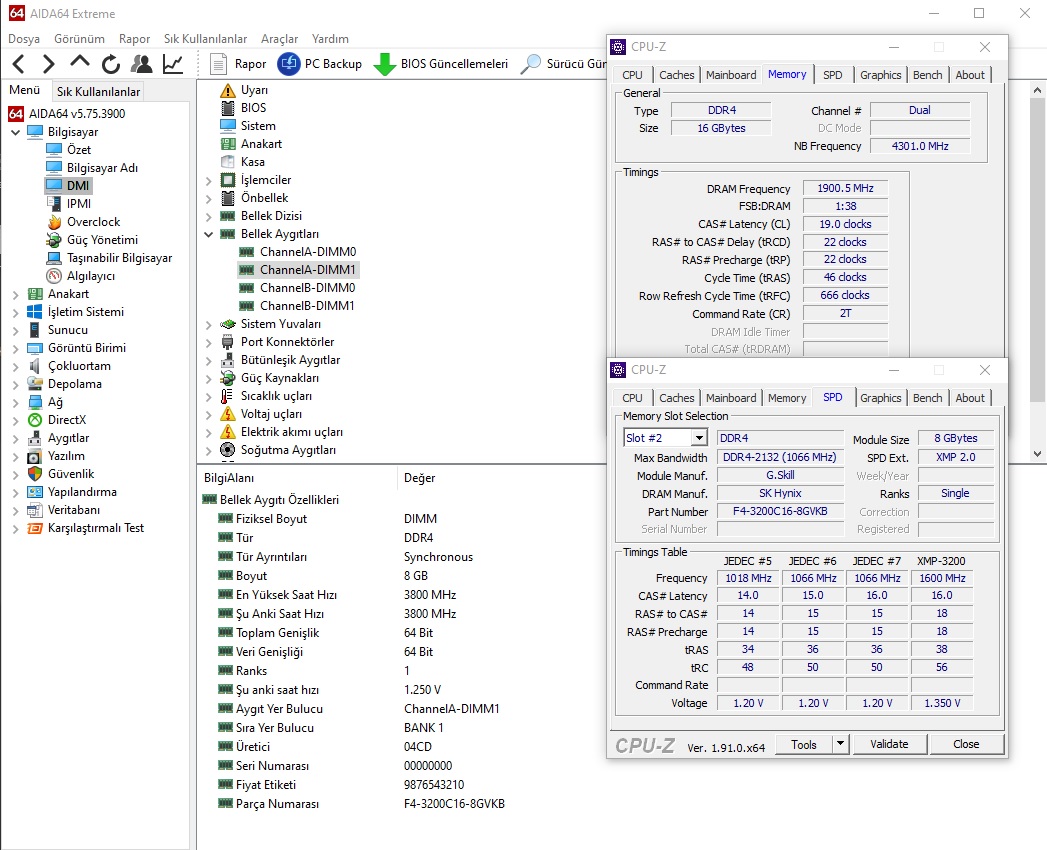Click the Forward arrow in AIDA64 toolbar

[x=48, y=64]
